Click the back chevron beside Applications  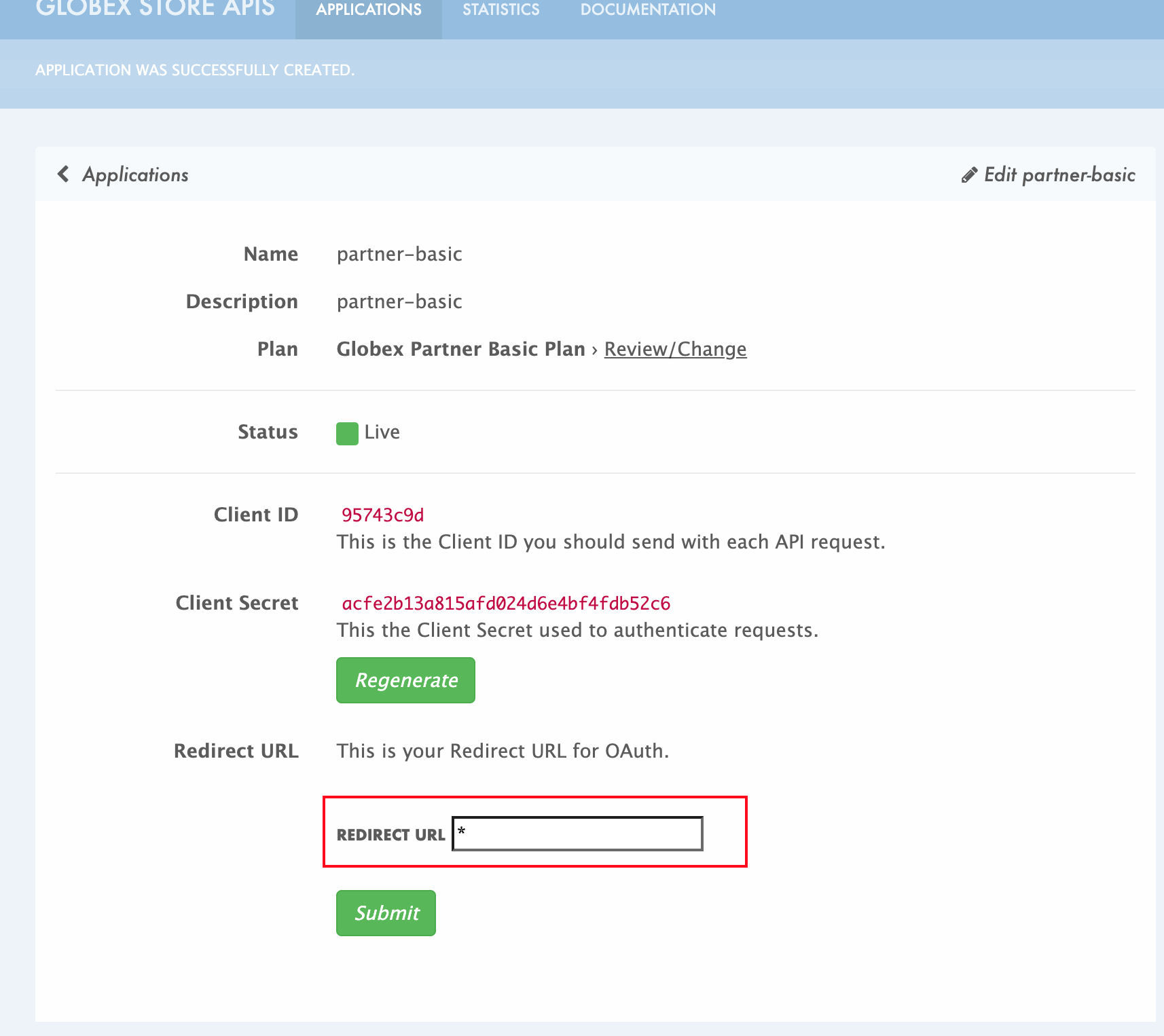63,174
